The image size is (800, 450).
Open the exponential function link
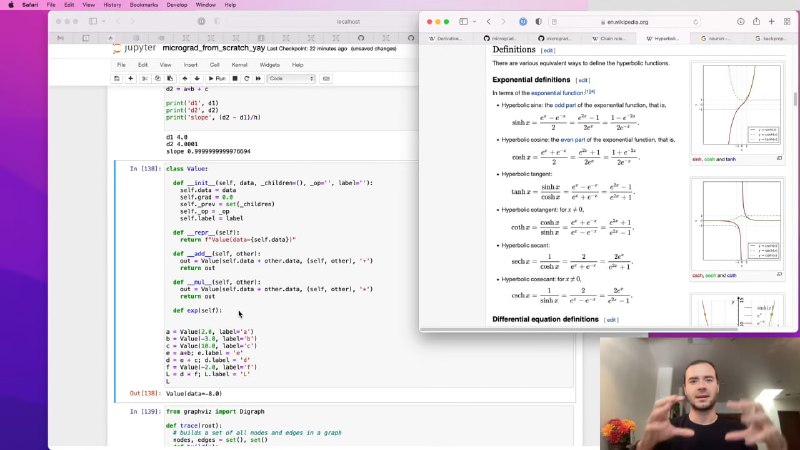click(557, 93)
